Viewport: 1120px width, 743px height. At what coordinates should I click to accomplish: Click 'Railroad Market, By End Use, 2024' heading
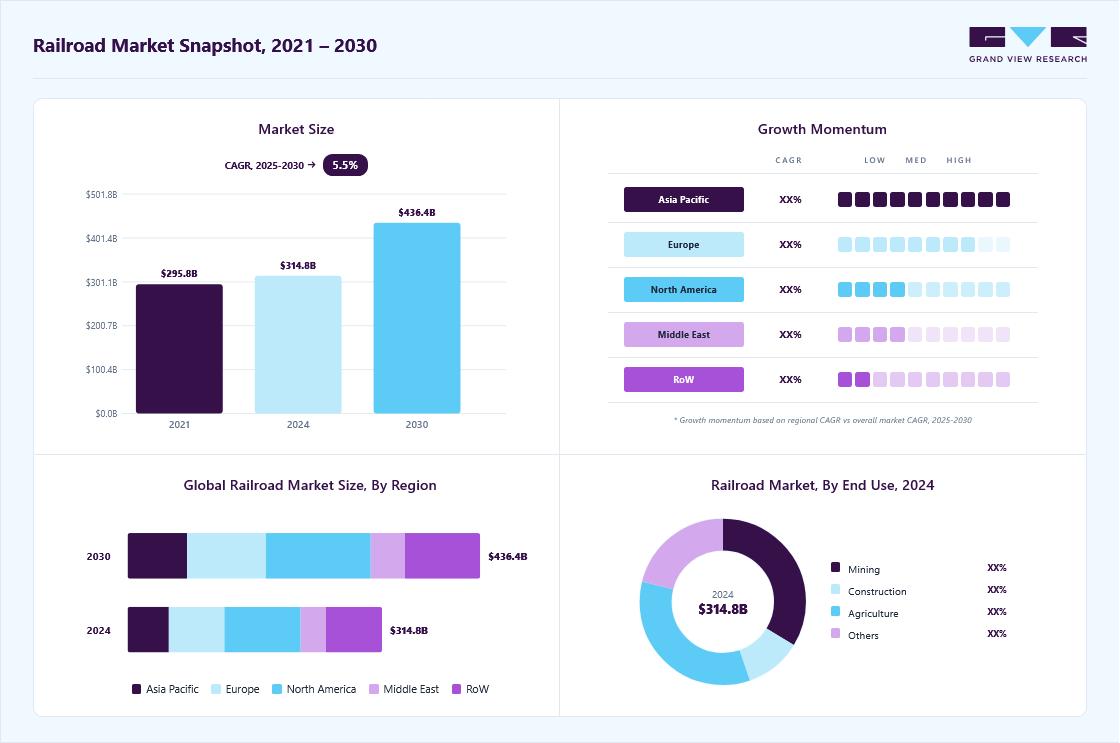click(x=823, y=485)
